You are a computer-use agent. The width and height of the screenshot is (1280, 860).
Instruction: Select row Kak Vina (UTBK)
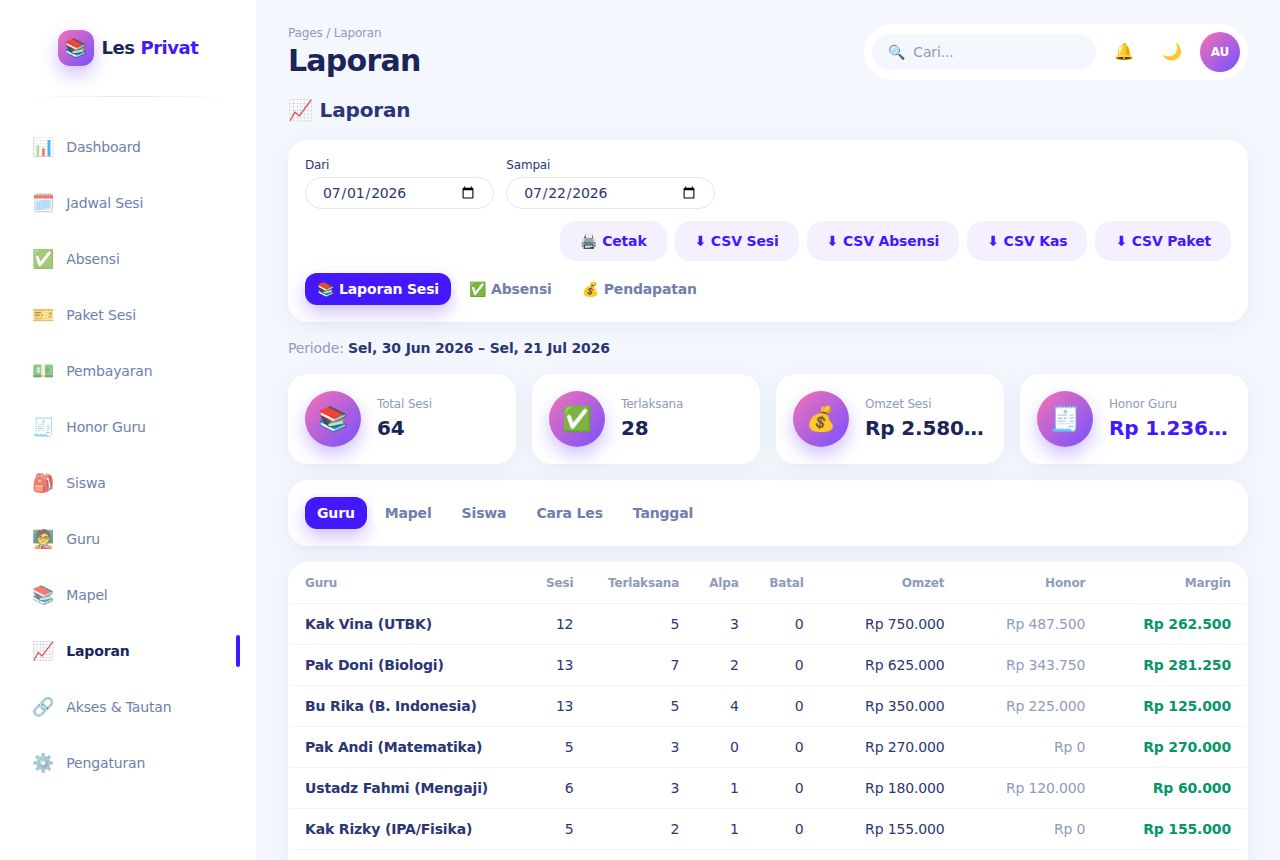pyautogui.click(x=768, y=624)
